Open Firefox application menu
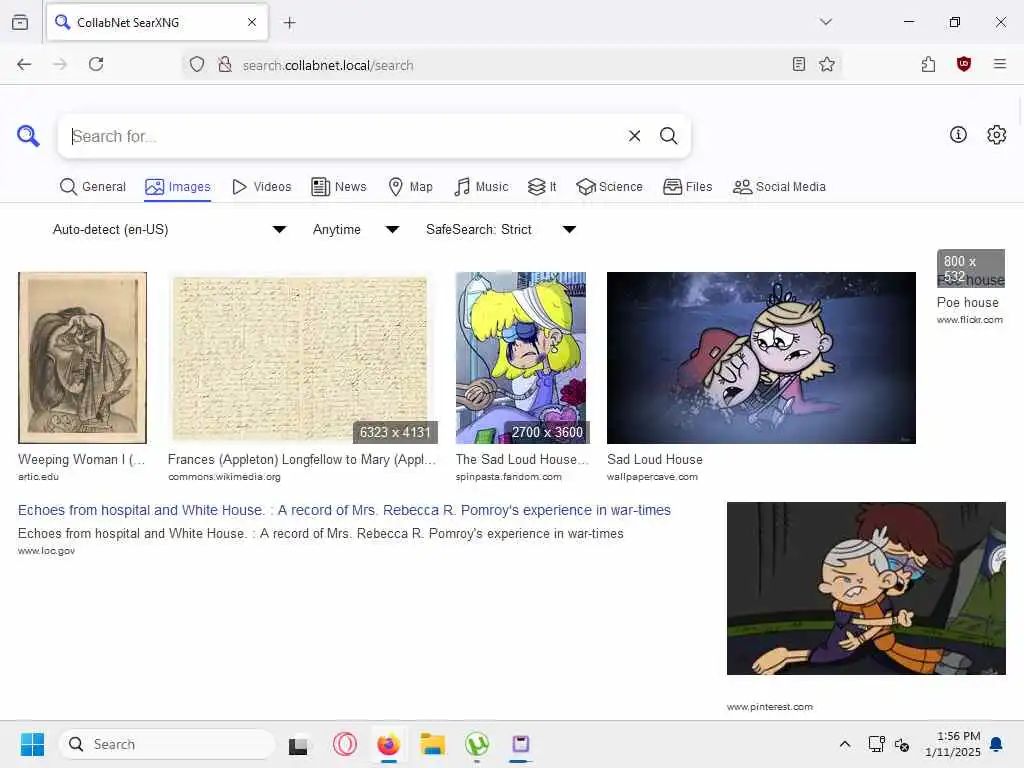Viewport: 1024px width, 768px height. (x=999, y=64)
